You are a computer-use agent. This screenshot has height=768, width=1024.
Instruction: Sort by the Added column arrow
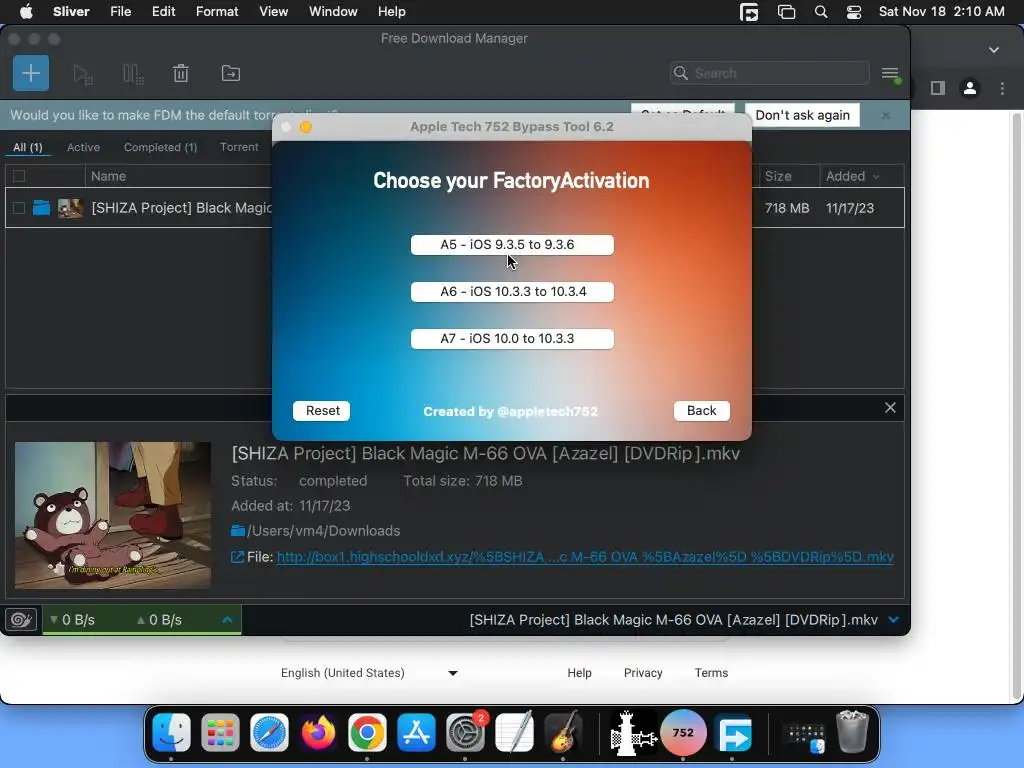point(876,176)
